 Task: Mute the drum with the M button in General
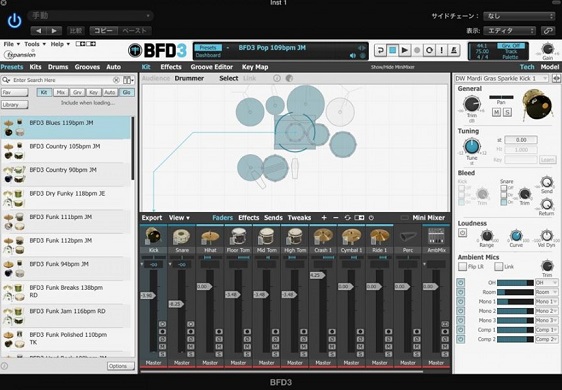[x=496, y=112]
